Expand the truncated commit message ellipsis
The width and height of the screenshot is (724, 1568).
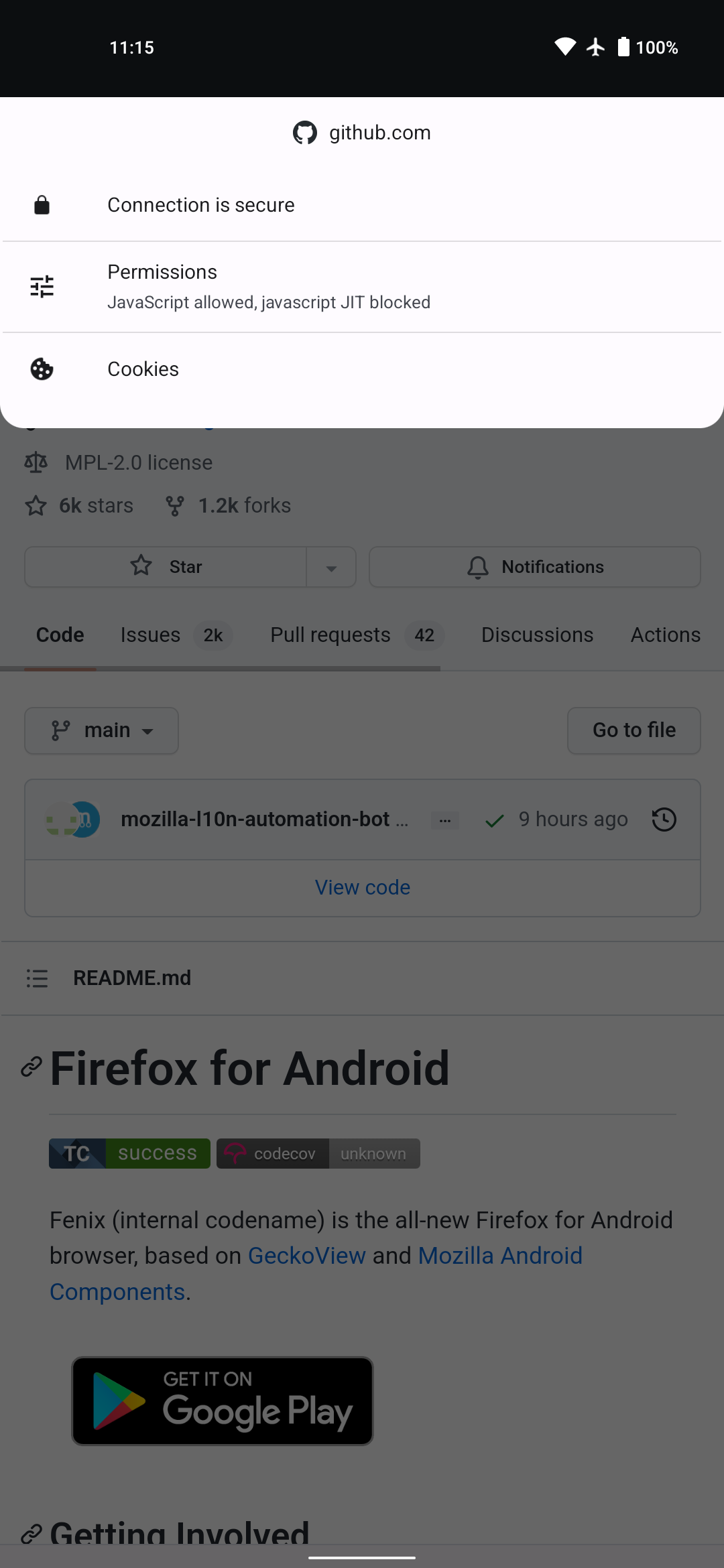444,819
